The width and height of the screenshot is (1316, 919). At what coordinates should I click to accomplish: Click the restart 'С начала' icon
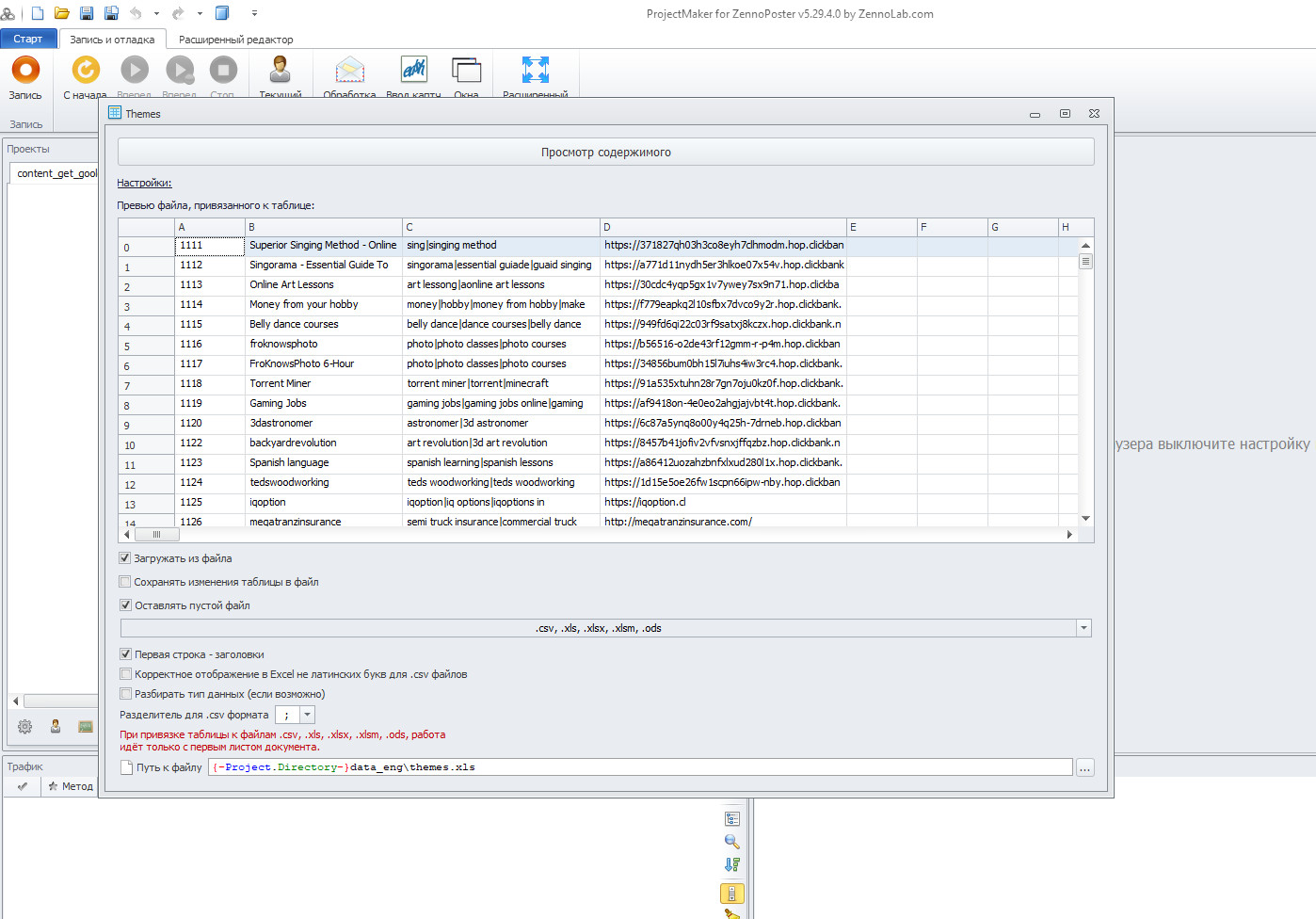(86, 71)
